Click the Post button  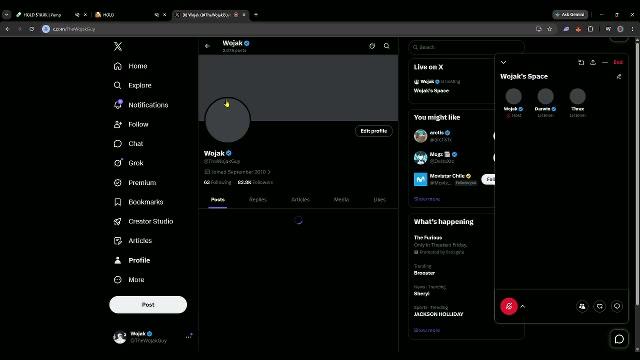[148, 304]
